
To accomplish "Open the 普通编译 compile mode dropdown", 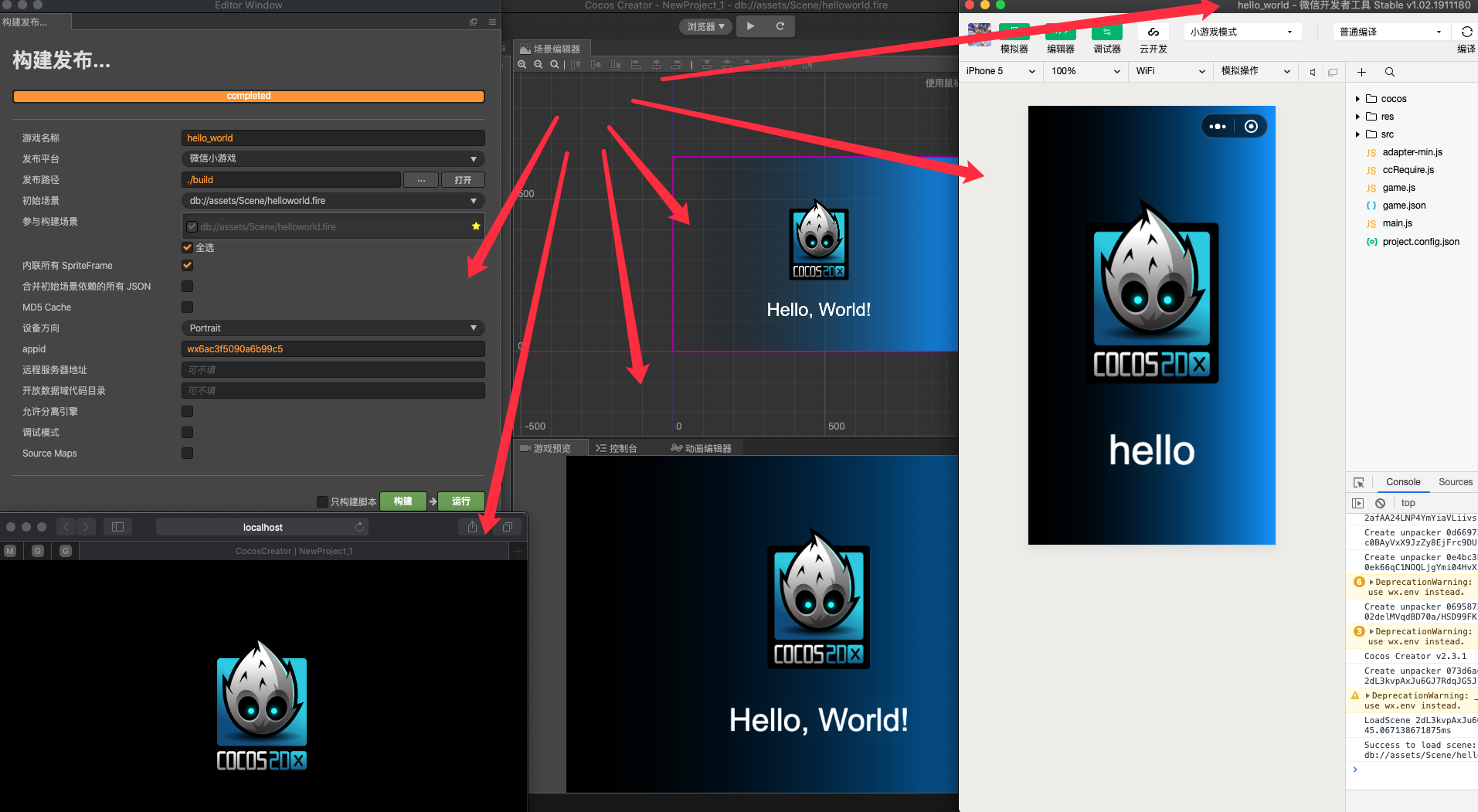I will pos(1391,32).
